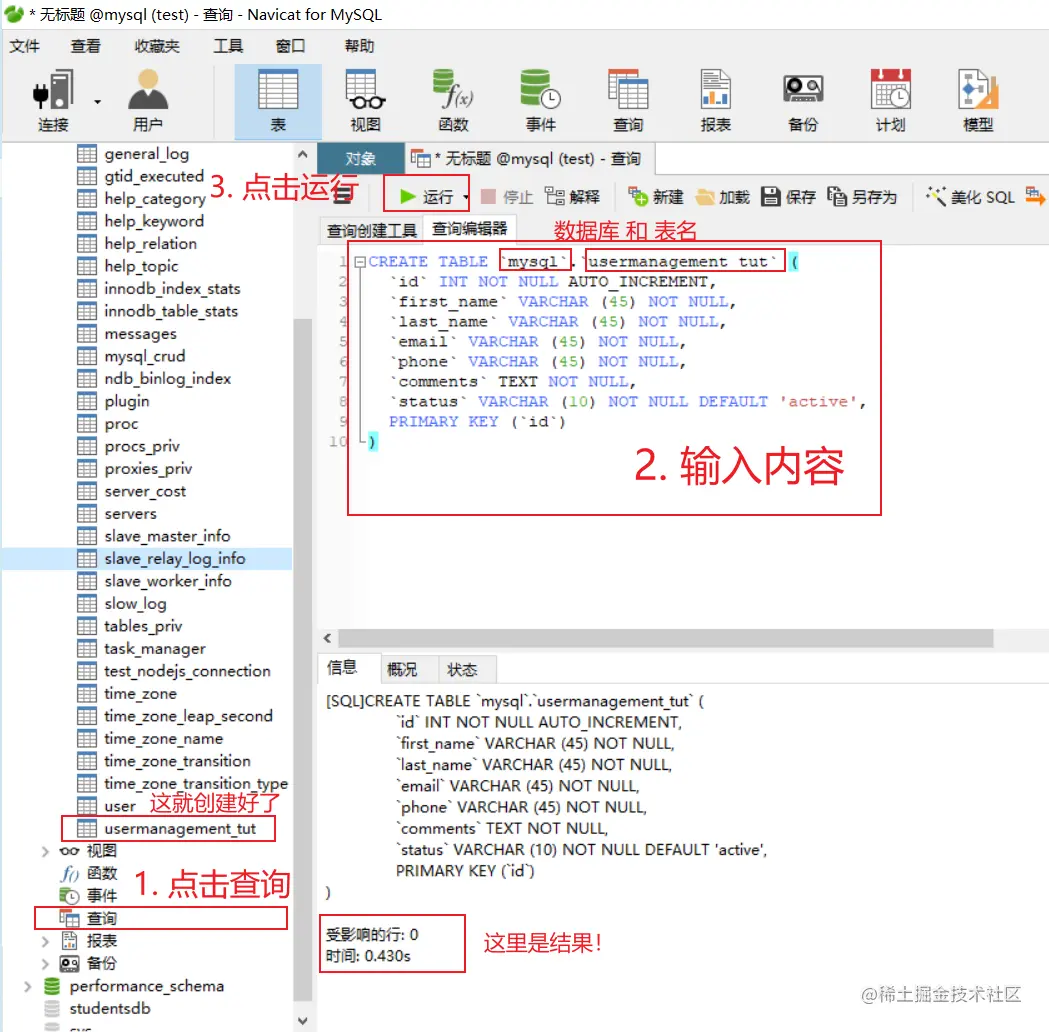This screenshot has height=1032, width=1049.
Task: Open the 连接 connection tool
Action: 53,100
